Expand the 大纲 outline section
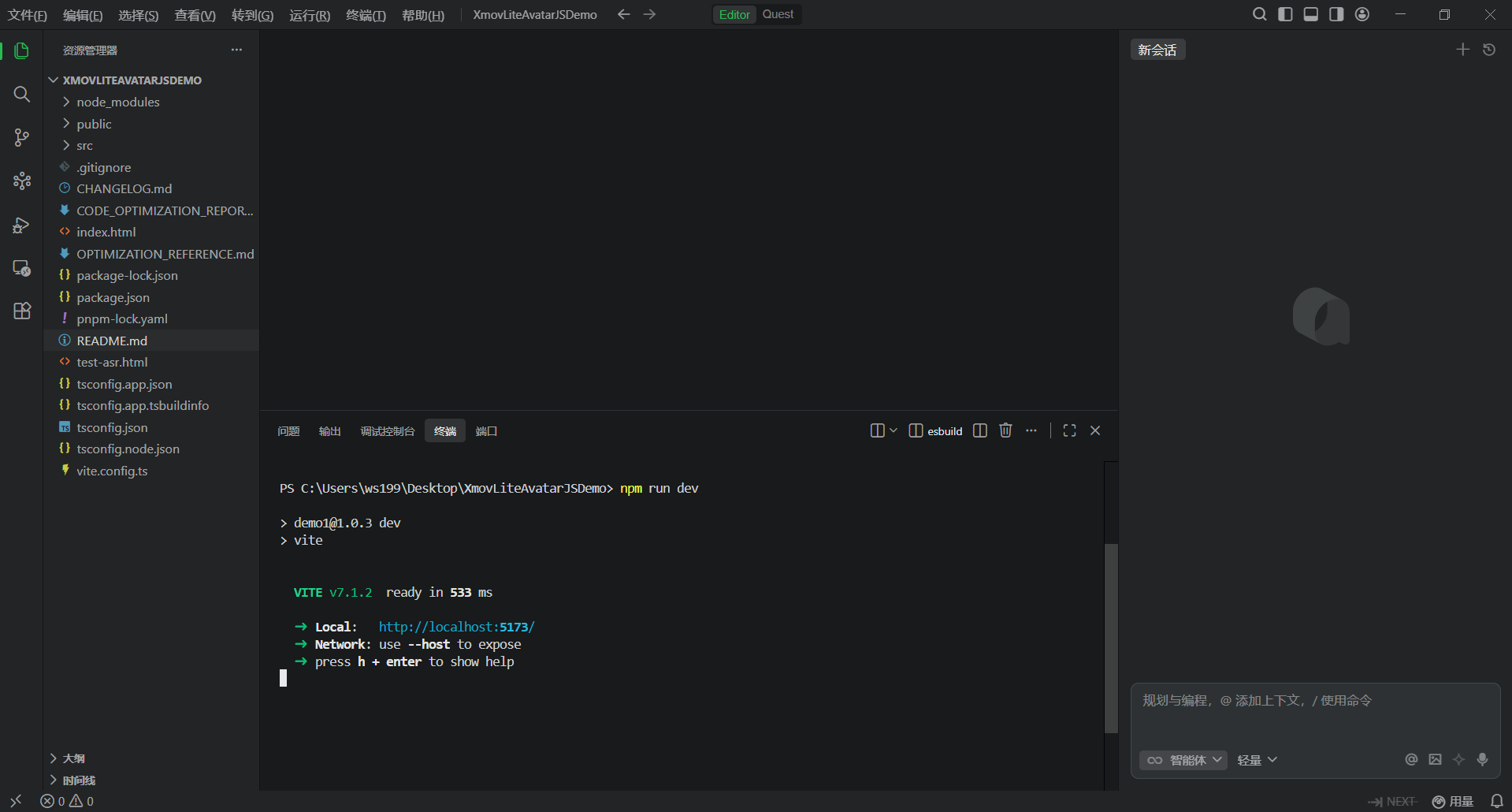1512x812 pixels. (151, 758)
